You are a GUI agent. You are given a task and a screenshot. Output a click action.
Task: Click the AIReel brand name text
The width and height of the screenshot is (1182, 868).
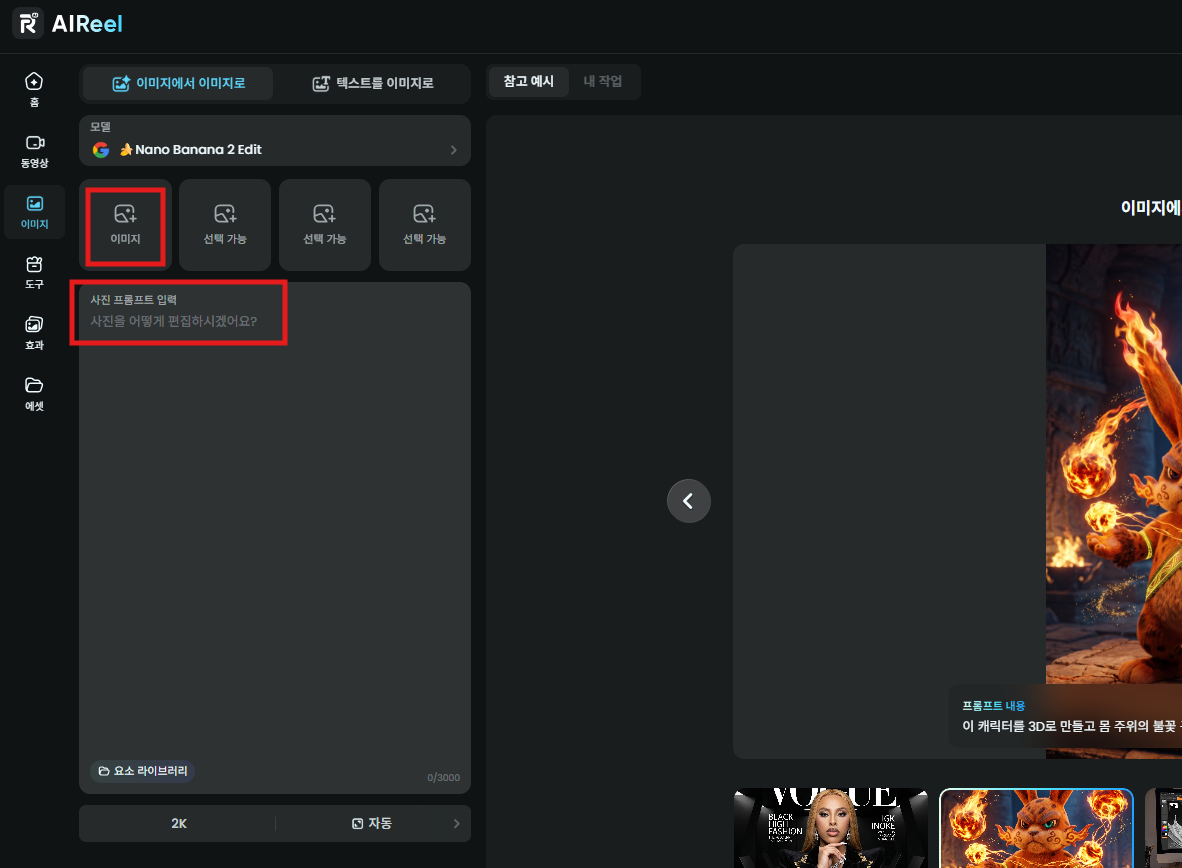click(87, 24)
